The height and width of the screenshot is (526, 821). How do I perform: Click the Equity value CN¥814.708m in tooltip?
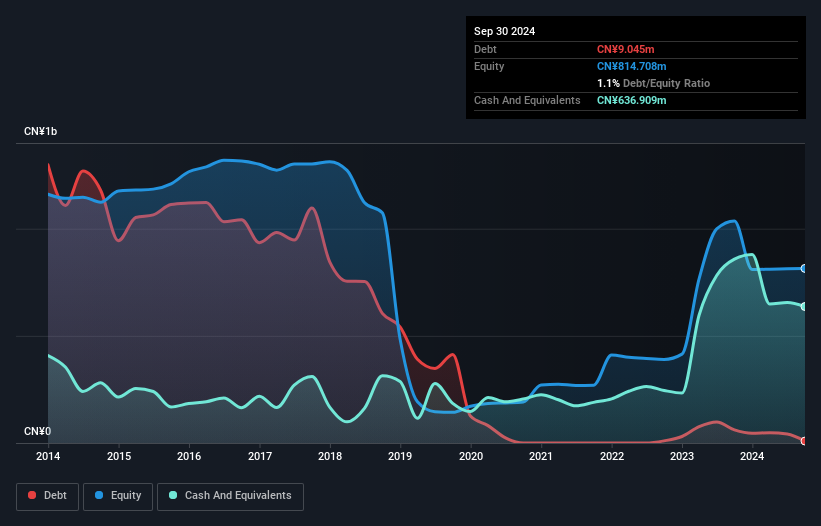point(631,66)
